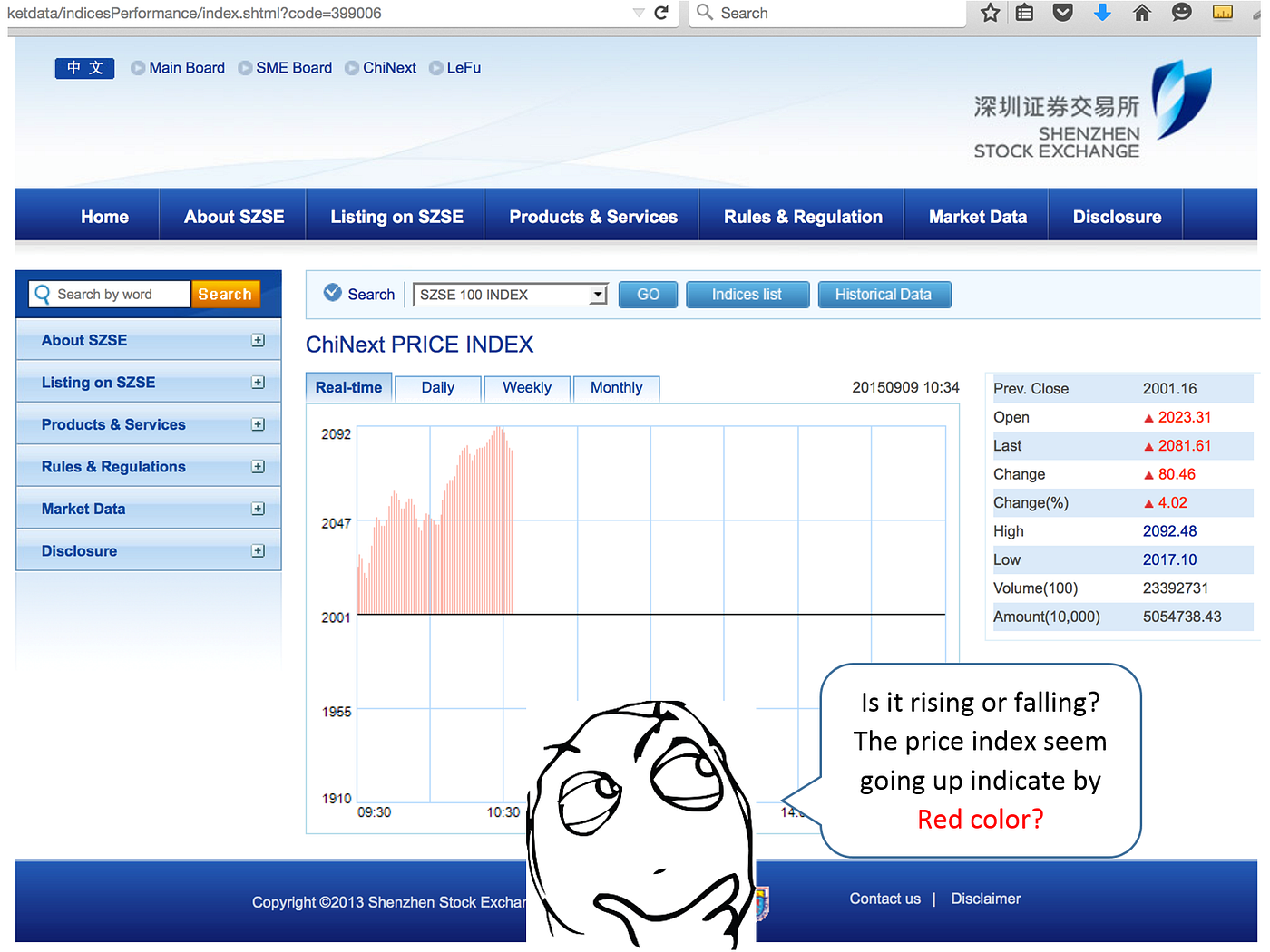Open the URL bar history dropdown arrow

click(x=639, y=13)
